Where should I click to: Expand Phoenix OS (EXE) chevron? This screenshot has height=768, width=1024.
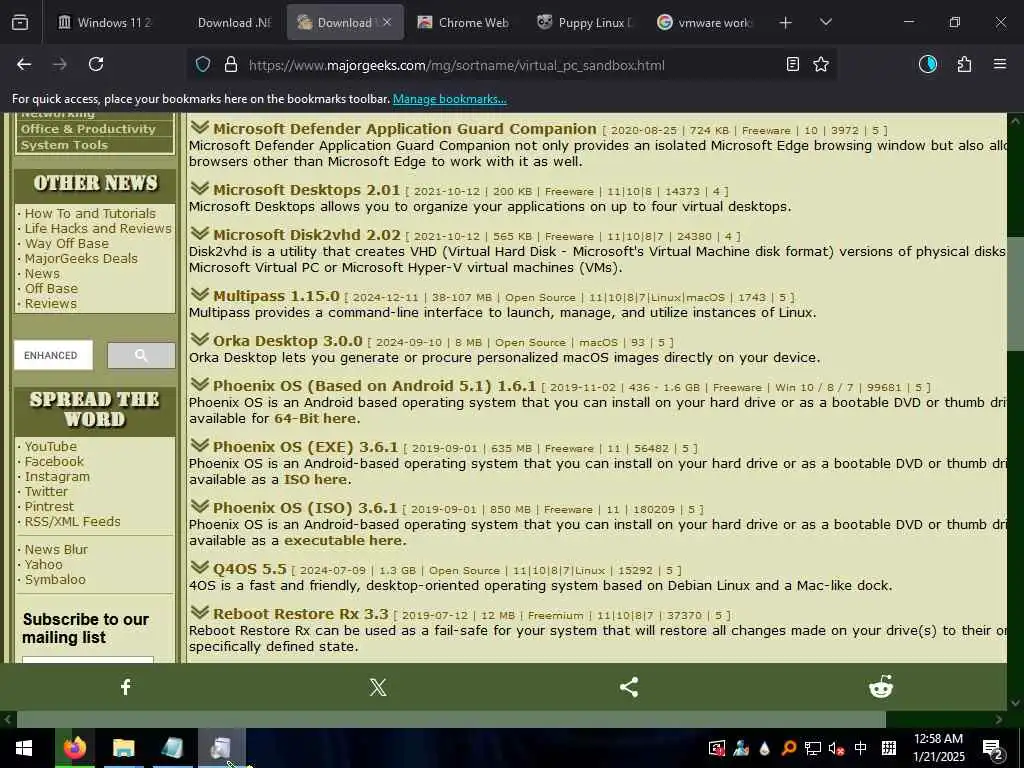200,445
